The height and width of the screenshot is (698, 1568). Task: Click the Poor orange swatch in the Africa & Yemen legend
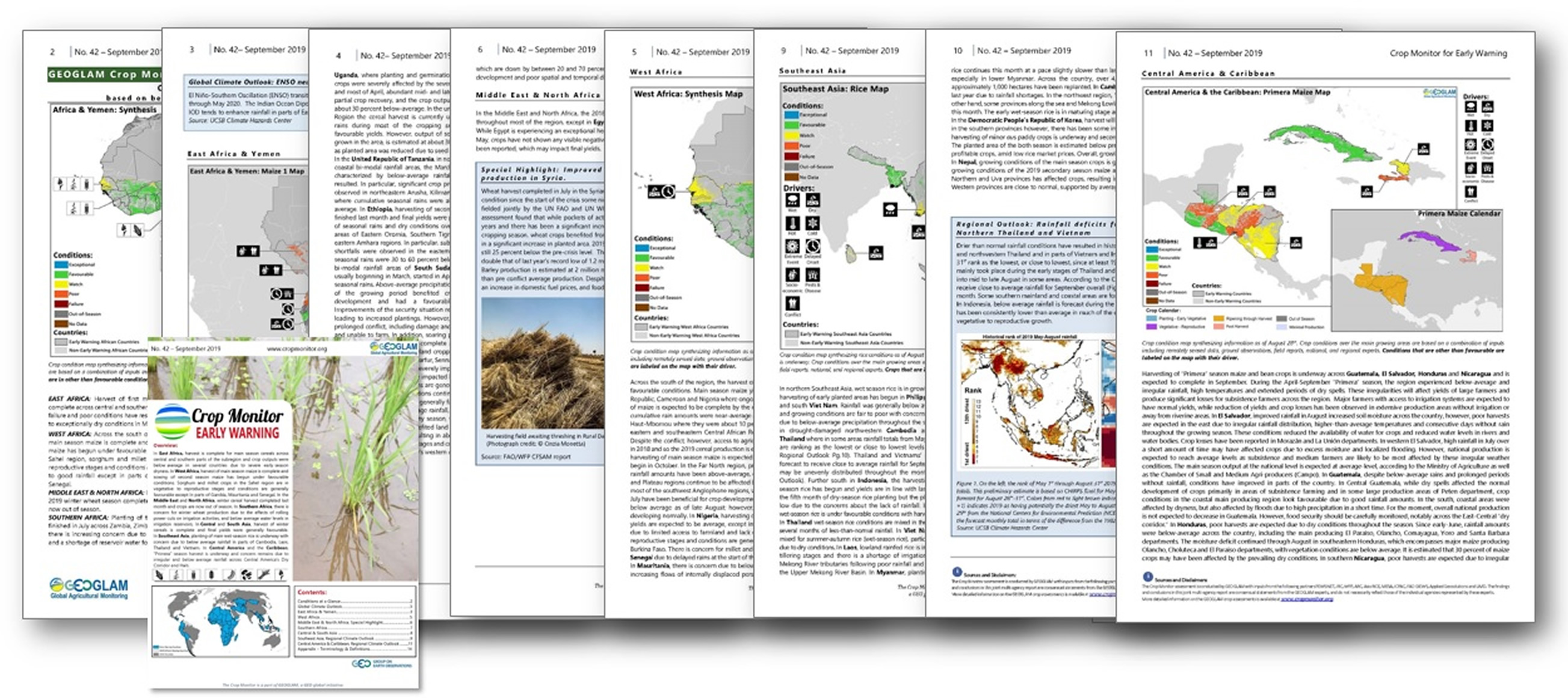[61, 294]
